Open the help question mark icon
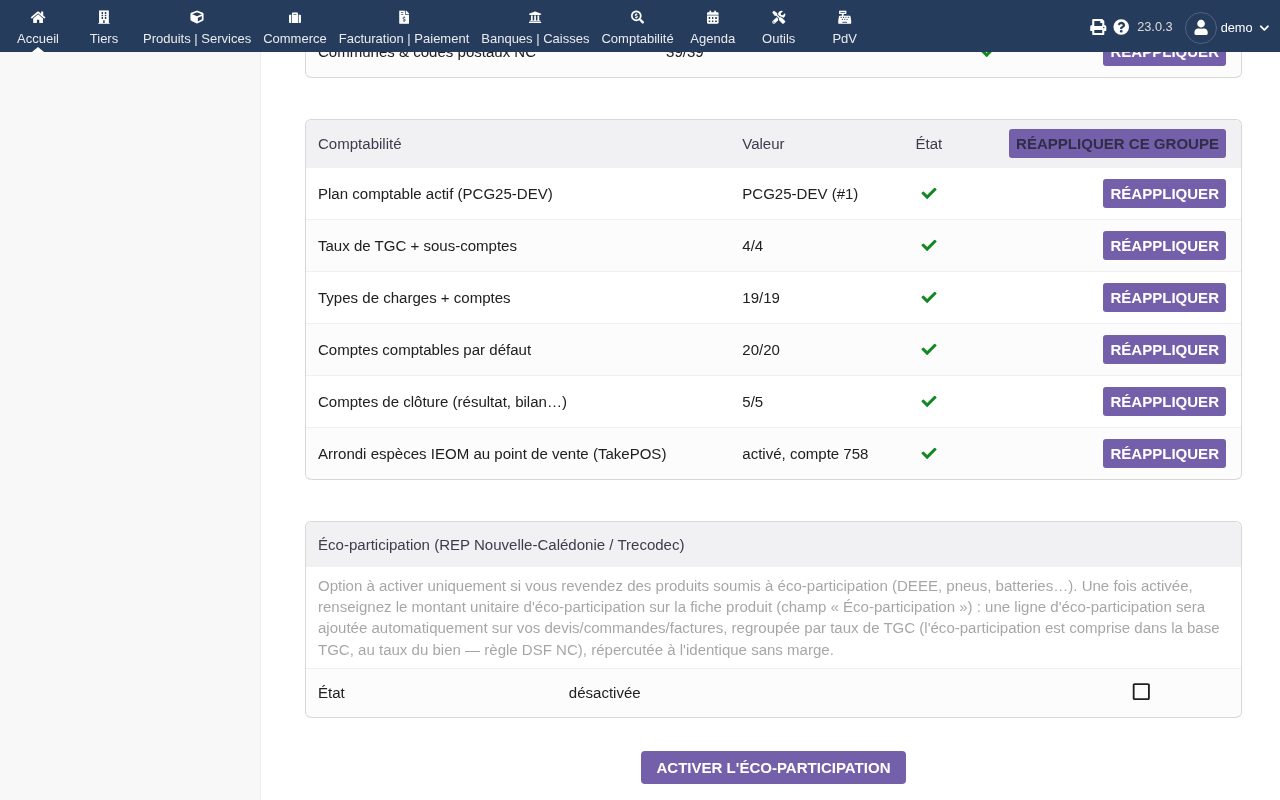Screen dimensions: 1280x800 (x=1121, y=27)
